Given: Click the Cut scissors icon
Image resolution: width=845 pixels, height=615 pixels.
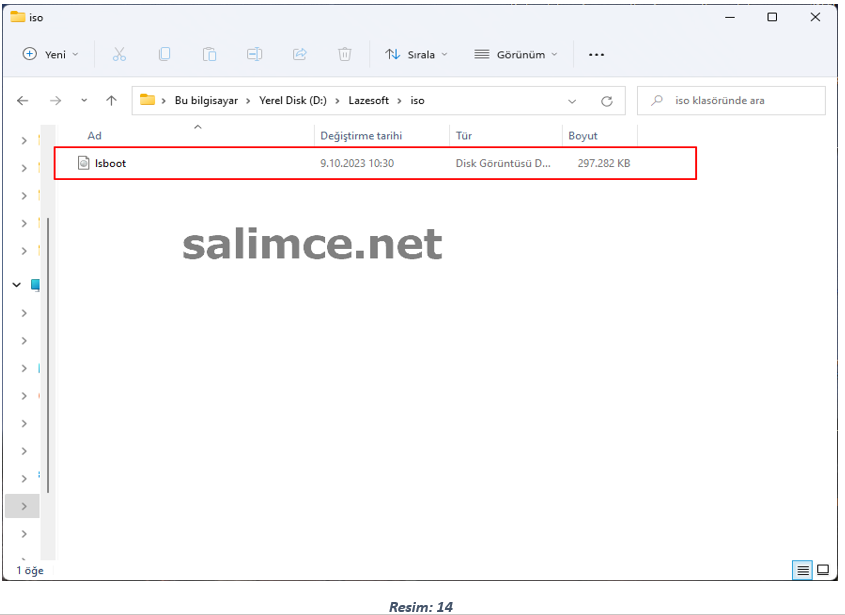Looking at the screenshot, I should pos(119,54).
